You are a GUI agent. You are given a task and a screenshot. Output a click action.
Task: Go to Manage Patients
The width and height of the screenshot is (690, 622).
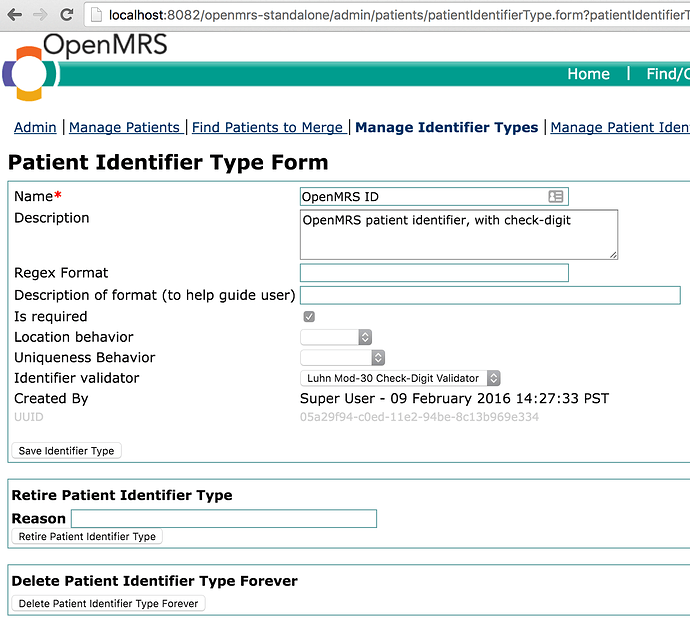click(x=125, y=127)
